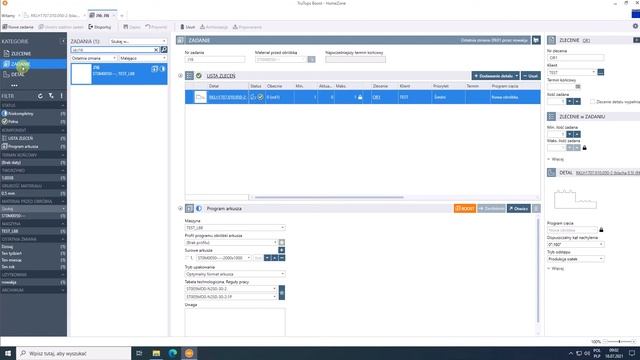Screen dimensions: 640x360
Task: Click the Program arkusza nesting icon
Action: click(x=189, y=209)
